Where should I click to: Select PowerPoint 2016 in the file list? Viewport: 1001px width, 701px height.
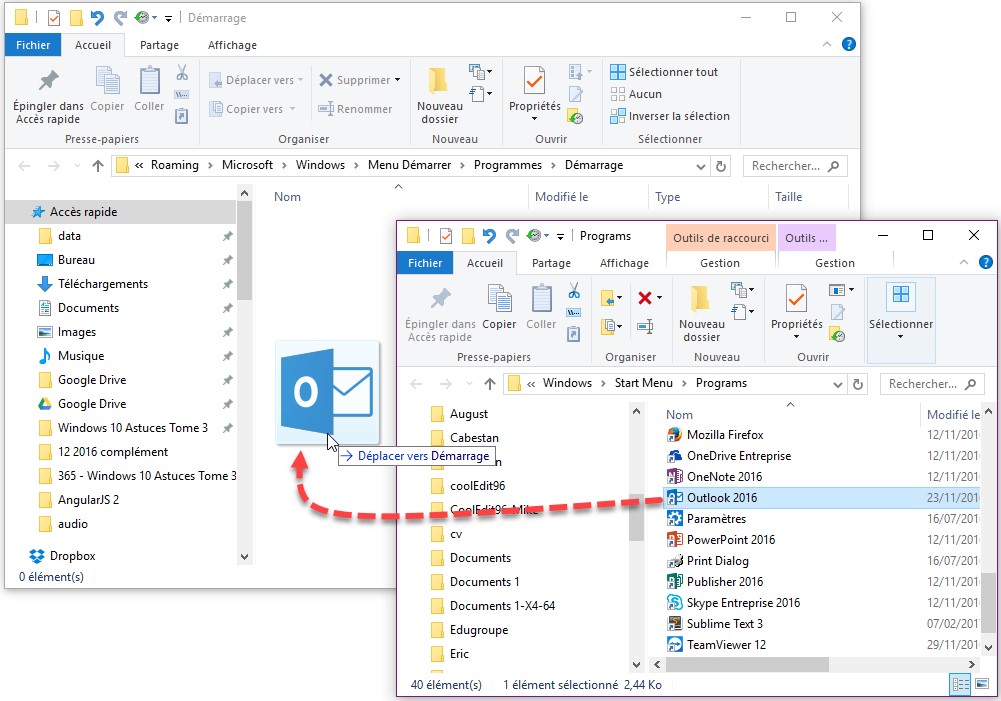click(730, 540)
